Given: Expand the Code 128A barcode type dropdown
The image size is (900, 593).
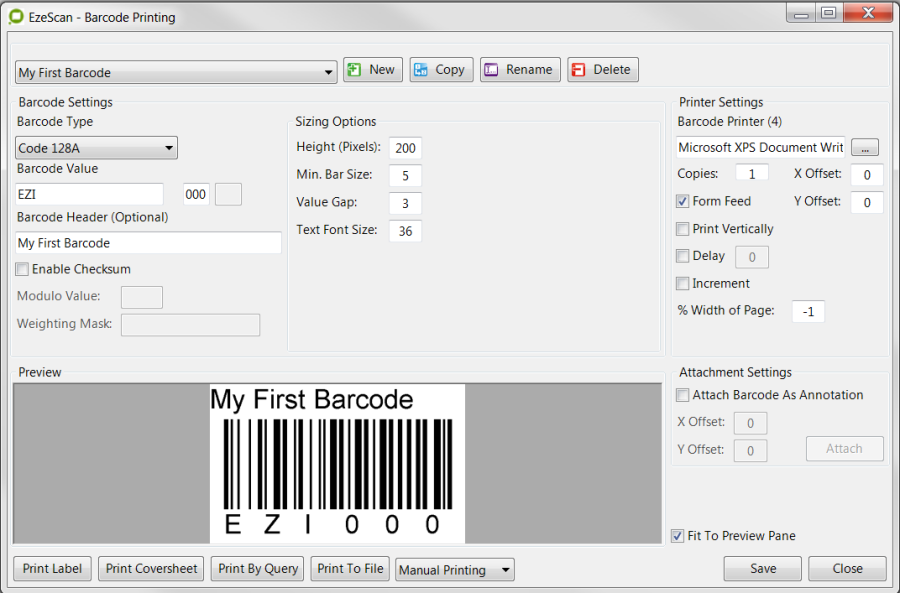Looking at the screenshot, I should click(97, 149).
